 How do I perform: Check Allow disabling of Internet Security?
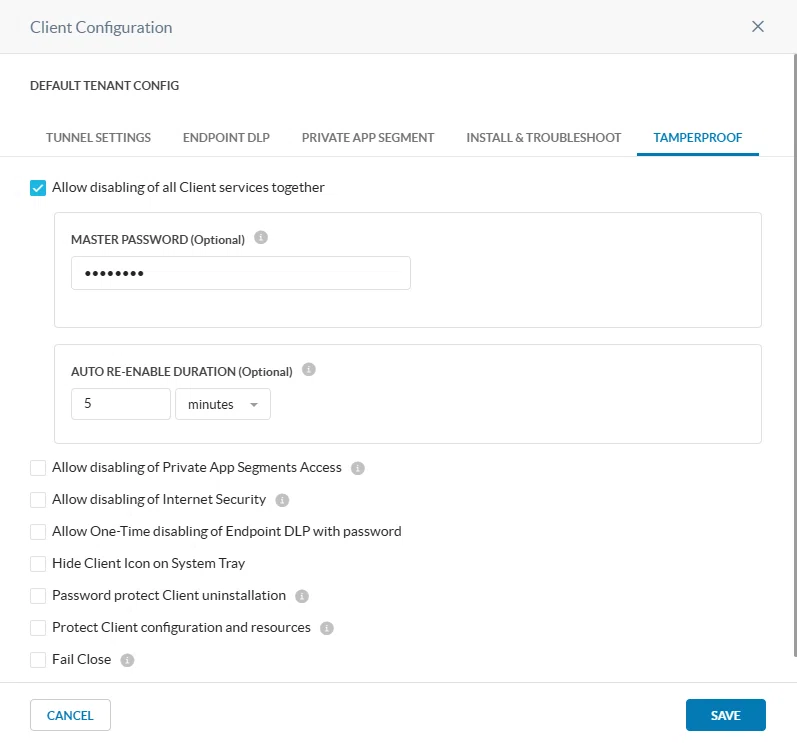tap(38, 500)
